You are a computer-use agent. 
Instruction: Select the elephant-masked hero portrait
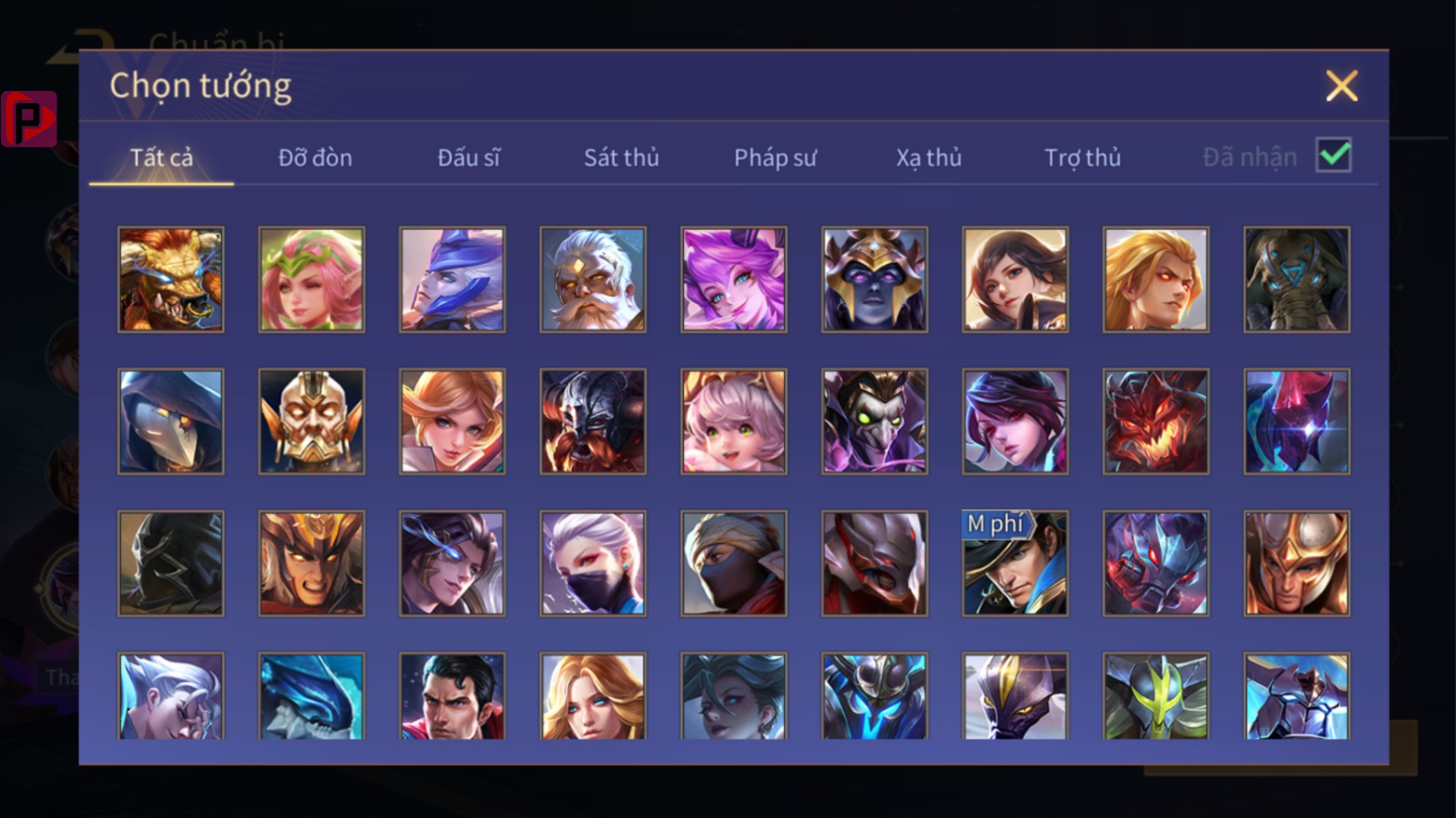click(1296, 280)
